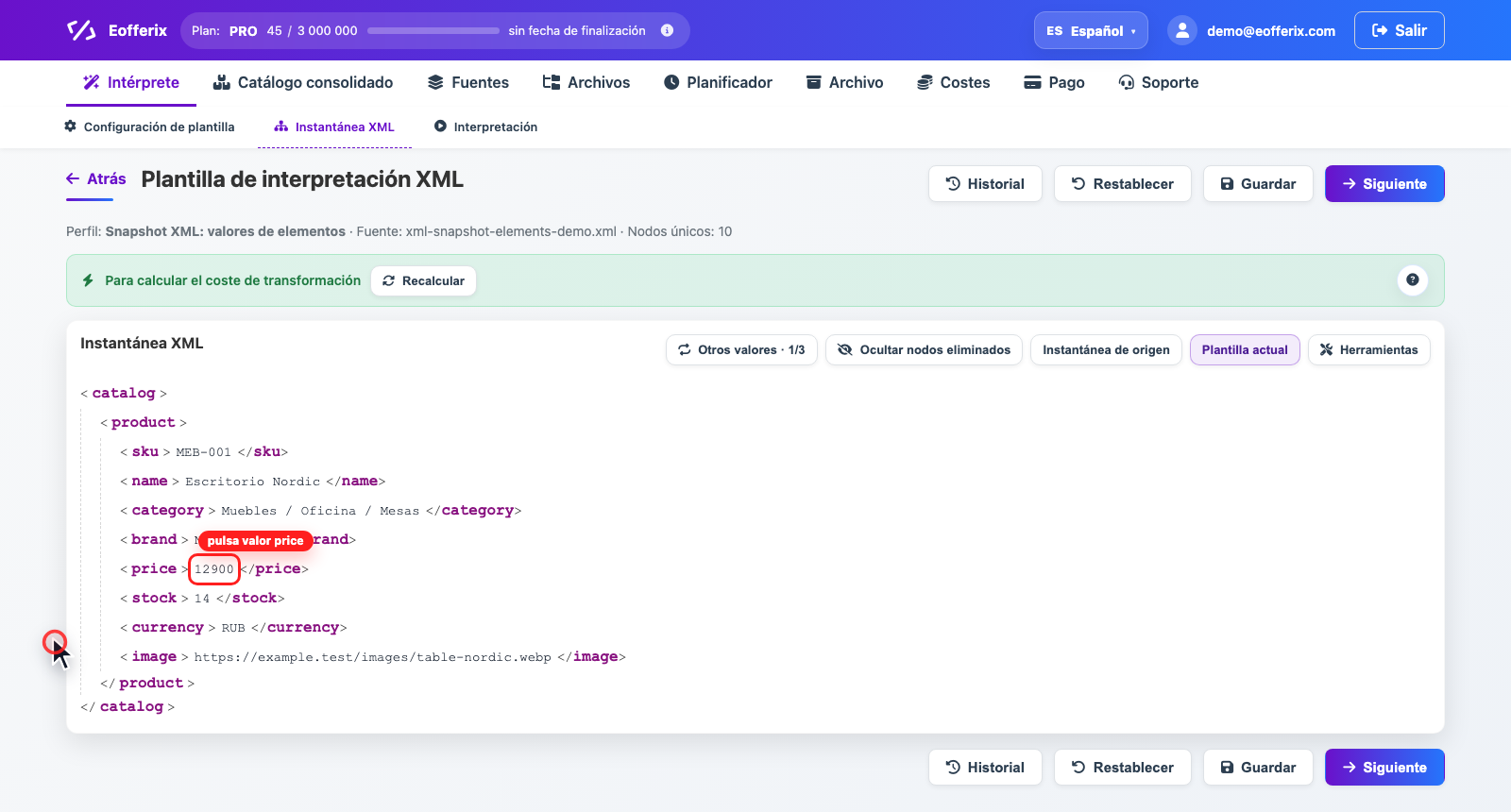Open bottom Historial button
Image resolution: width=1511 pixels, height=812 pixels.
pyautogui.click(x=985, y=768)
